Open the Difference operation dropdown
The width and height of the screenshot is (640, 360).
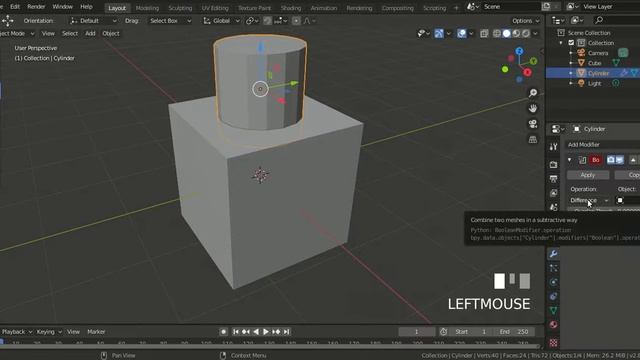point(589,200)
